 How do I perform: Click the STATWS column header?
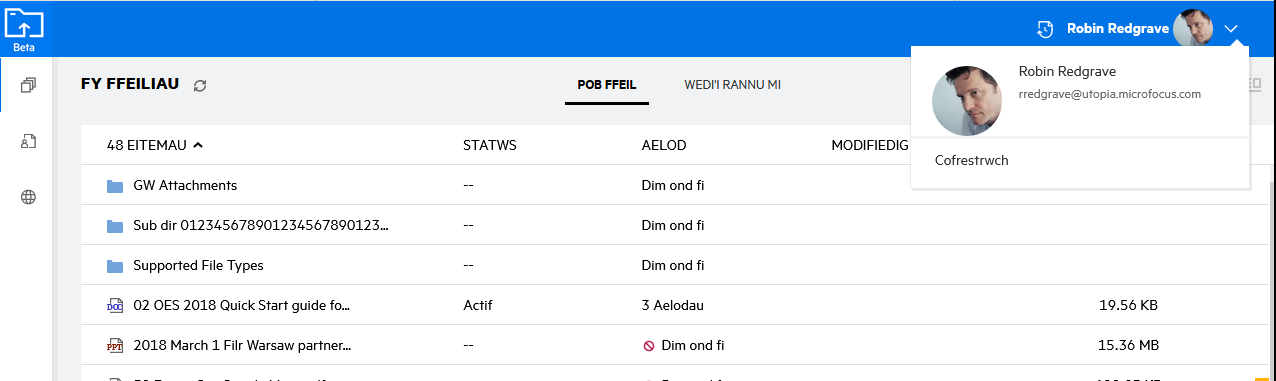point(490,146)
